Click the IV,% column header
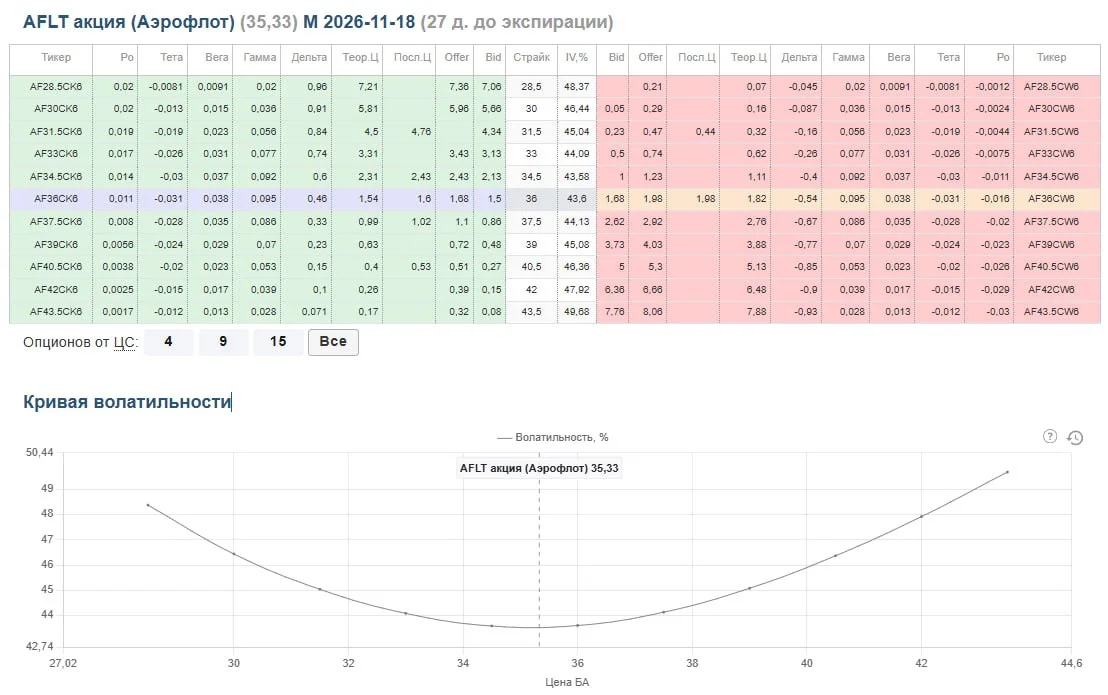This screenshot has width=1108, height=695. (x=577, y=57)
